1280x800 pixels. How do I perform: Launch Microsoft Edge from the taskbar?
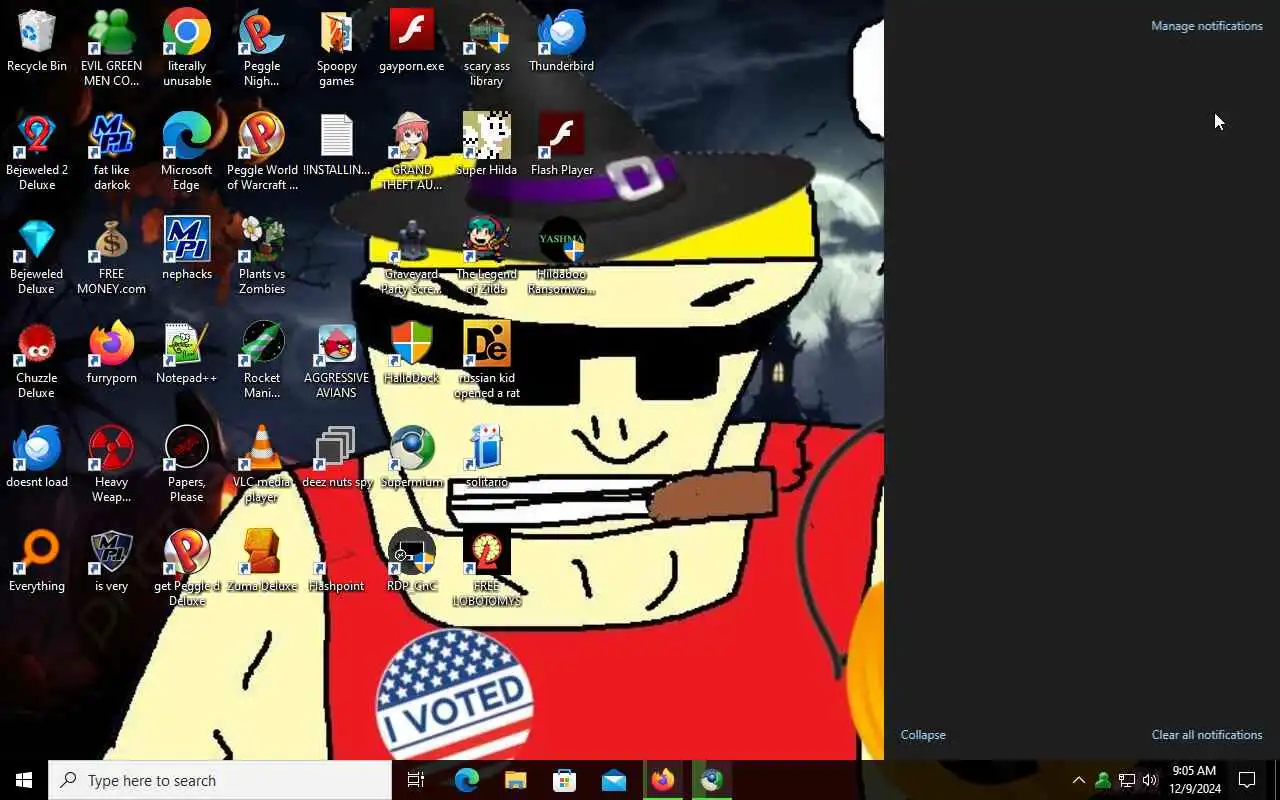[x=467, y=780]
